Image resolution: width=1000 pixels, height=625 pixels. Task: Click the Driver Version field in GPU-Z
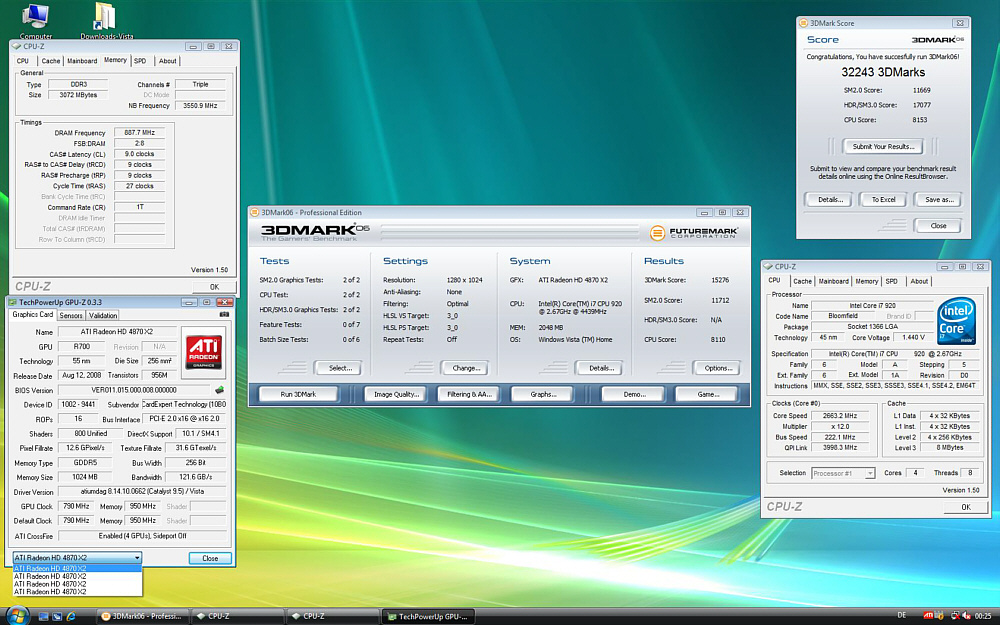(142, 492)
